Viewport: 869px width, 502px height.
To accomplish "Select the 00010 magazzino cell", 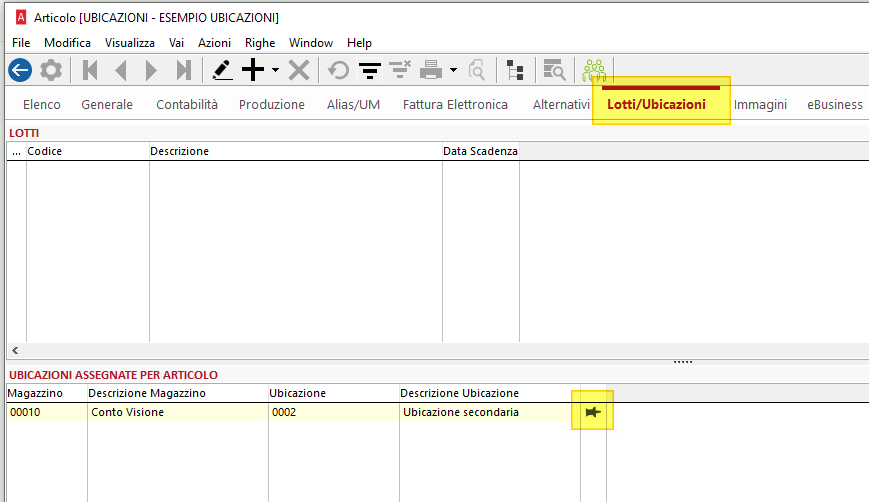I will click(x=47, y=412).
